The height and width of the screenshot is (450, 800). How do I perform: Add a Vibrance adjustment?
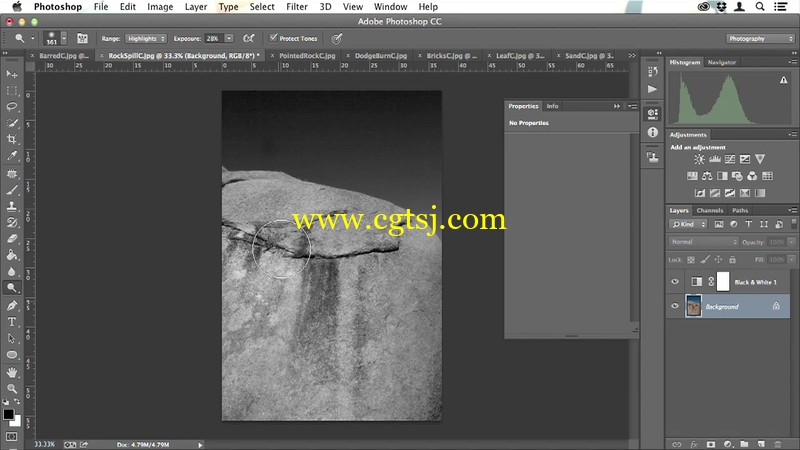[760, 159]
